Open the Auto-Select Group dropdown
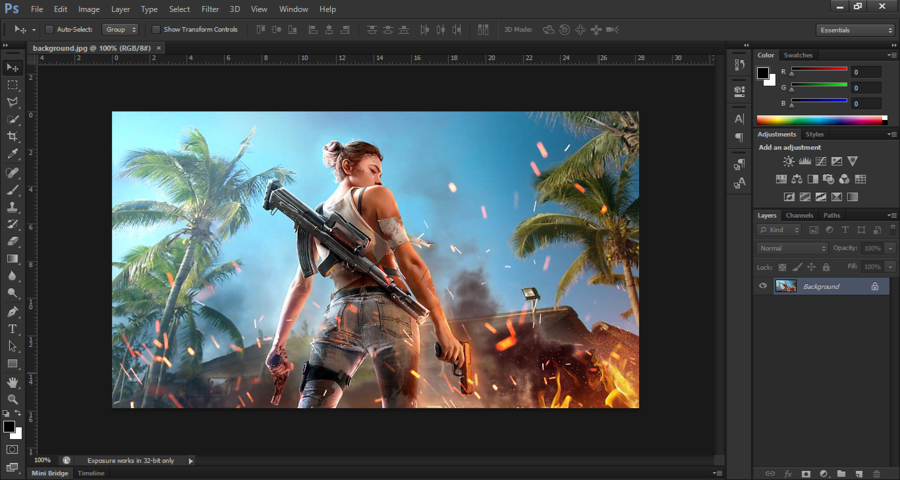Screen dimensions: 900x480 point(120,30)
